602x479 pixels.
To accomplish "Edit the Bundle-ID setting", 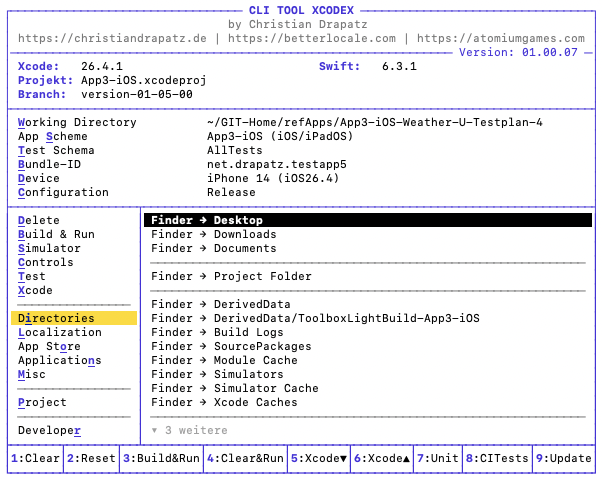I will [x=49, y=164].
